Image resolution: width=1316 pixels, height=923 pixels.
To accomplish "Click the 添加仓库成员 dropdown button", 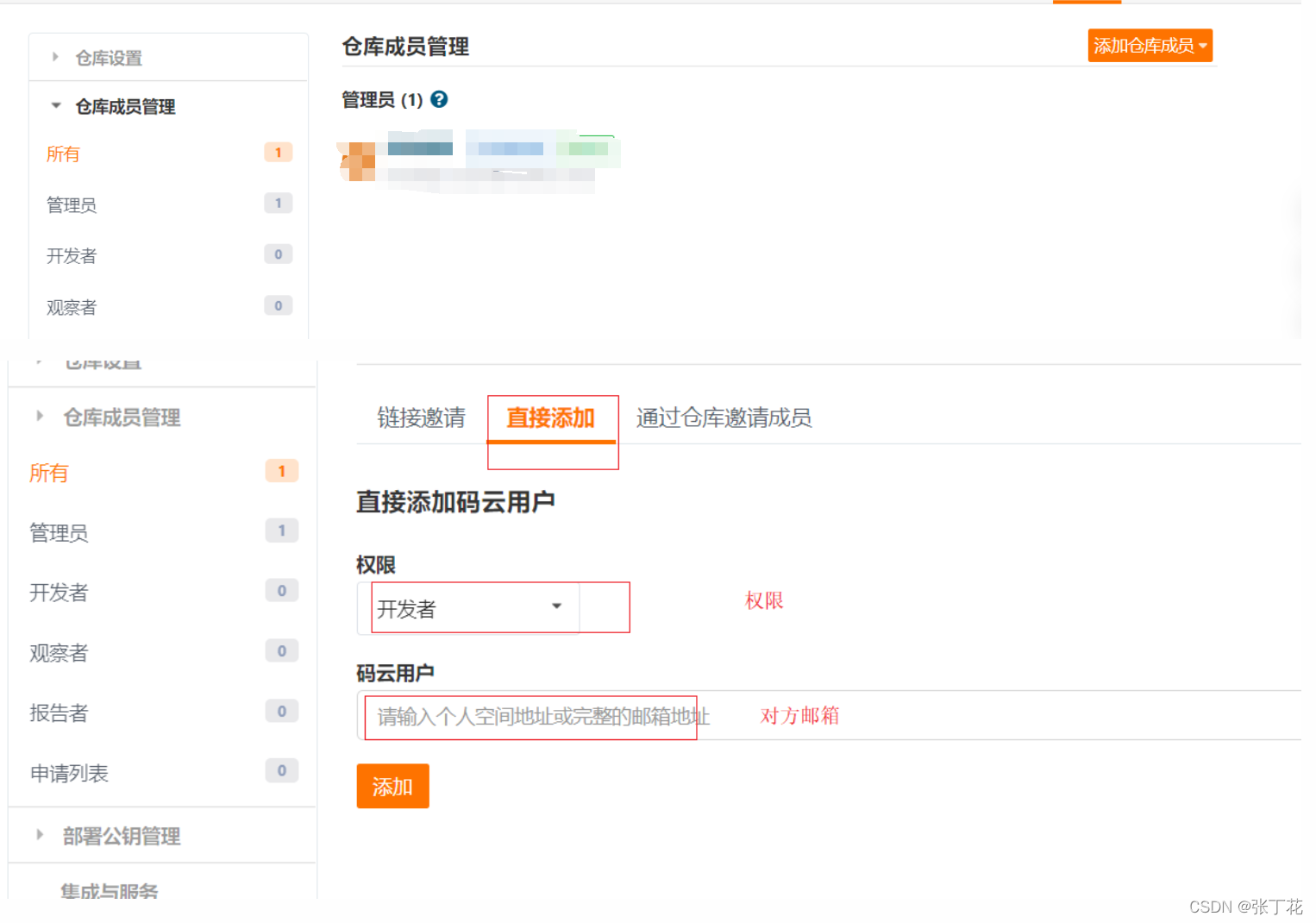I will [x=1150, y=46].
